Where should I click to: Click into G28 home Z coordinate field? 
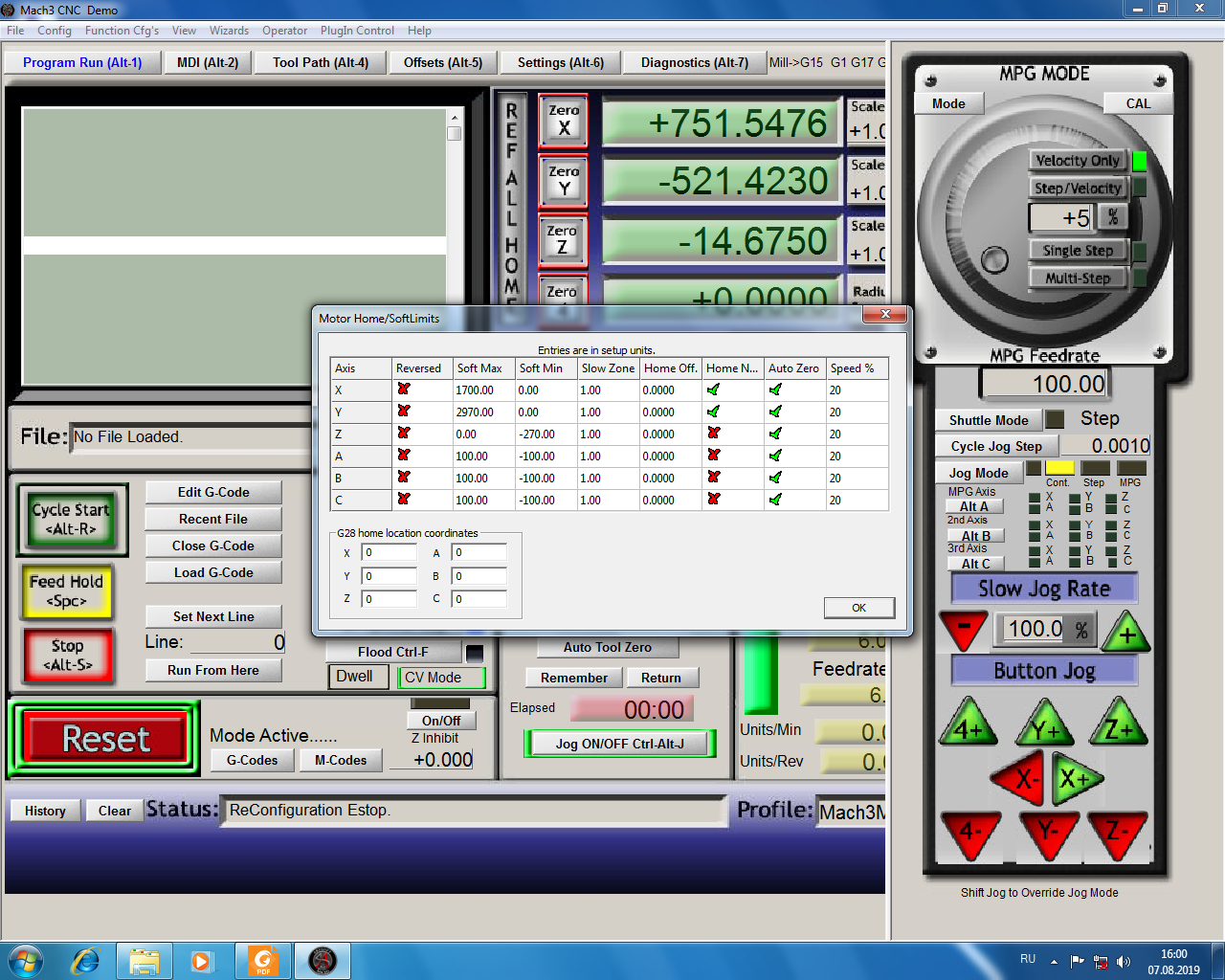coord(389,598)
